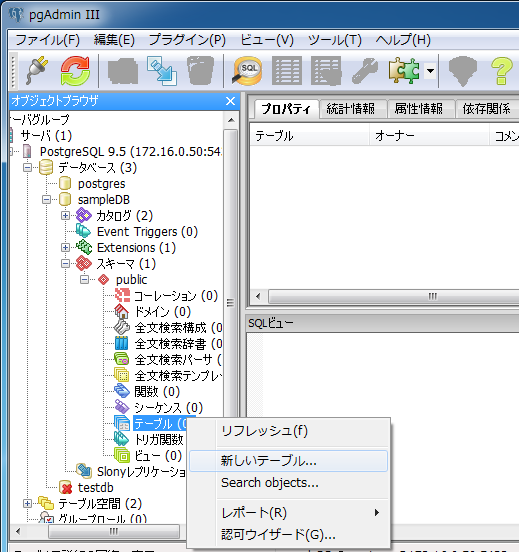Choose Search objects... from context menu
This screenshot has width=519, height=552.
(289, 483)
